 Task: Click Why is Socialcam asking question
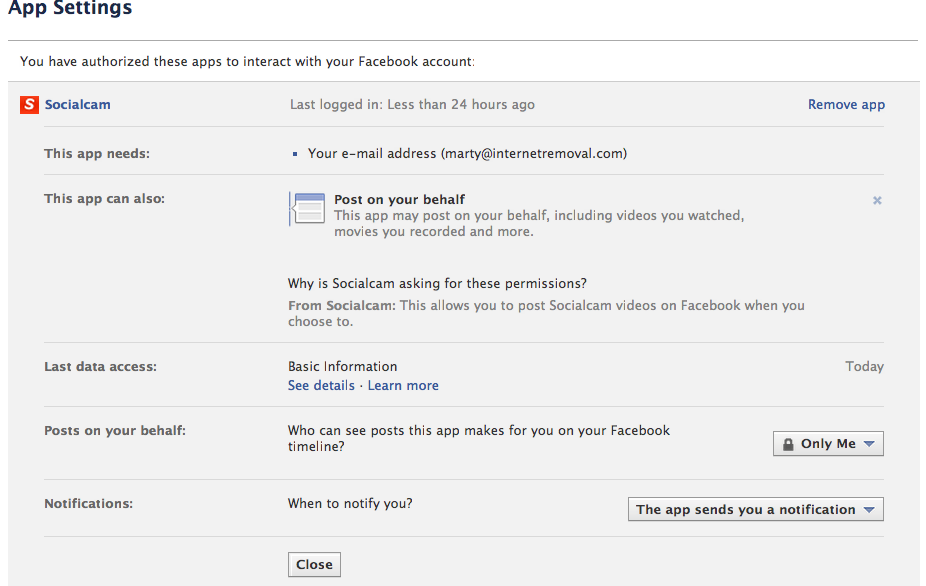click(x=437, y=283)
